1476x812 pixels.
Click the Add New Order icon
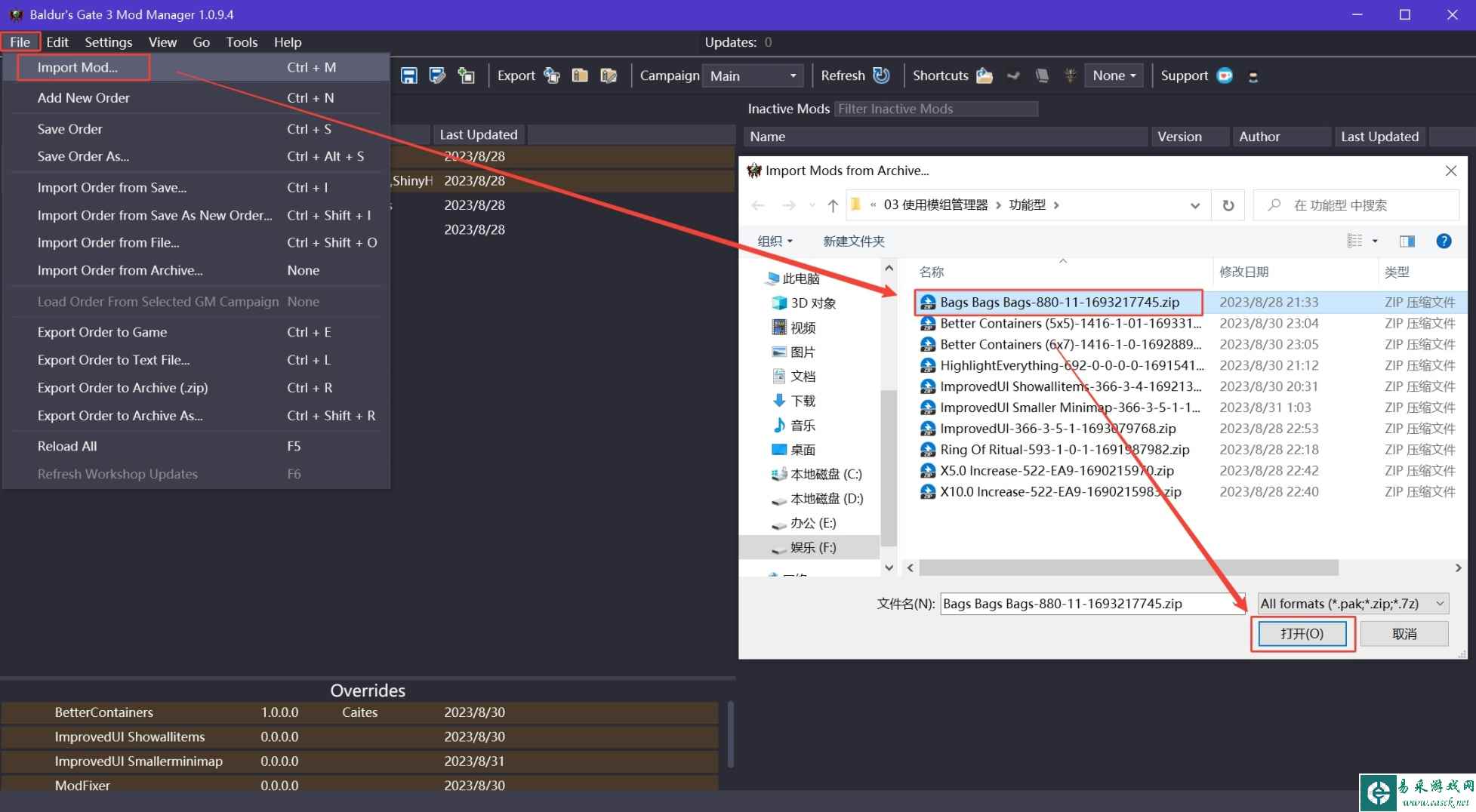tap(467, 75)
